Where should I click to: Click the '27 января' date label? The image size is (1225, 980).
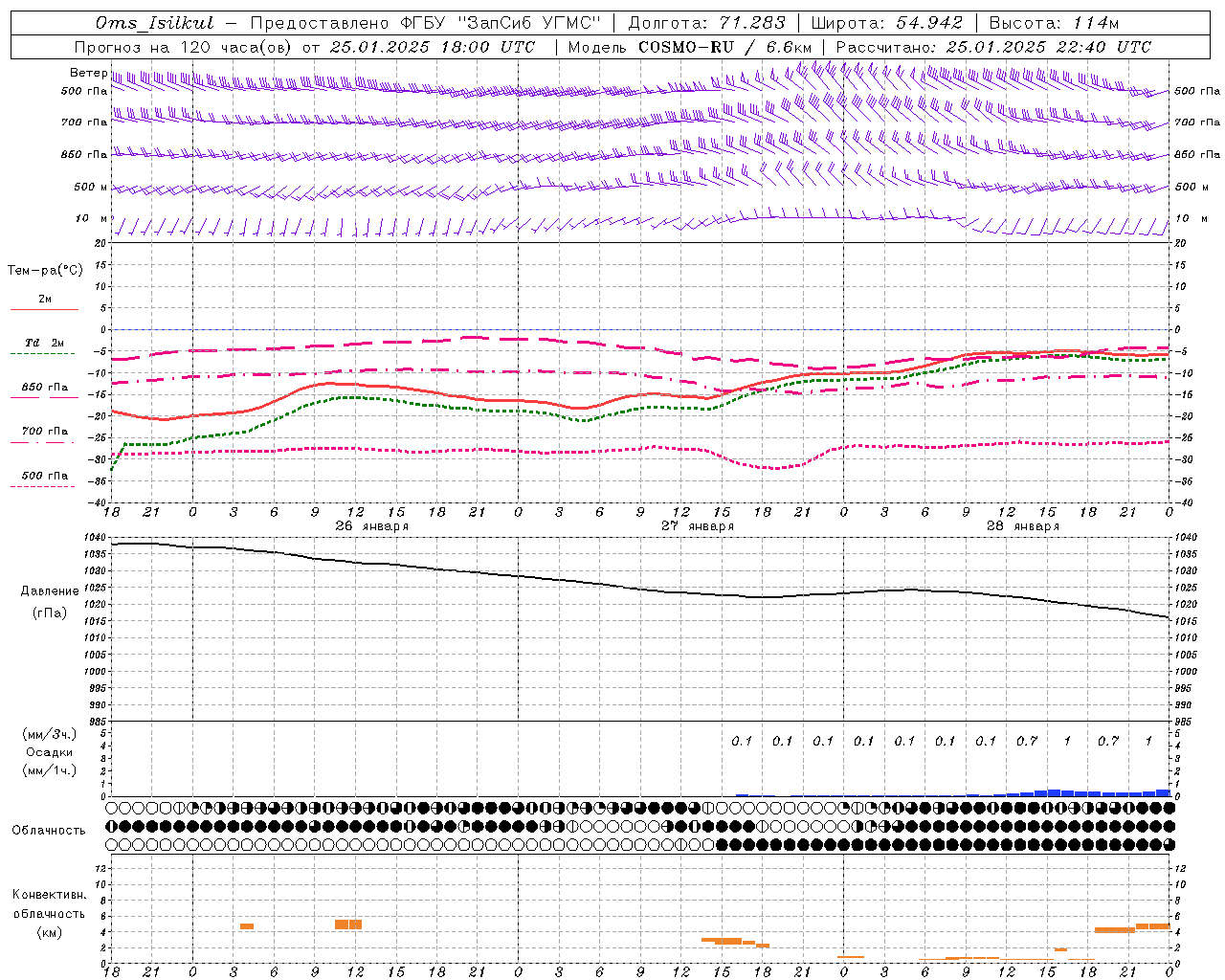[x=698, y=525]
